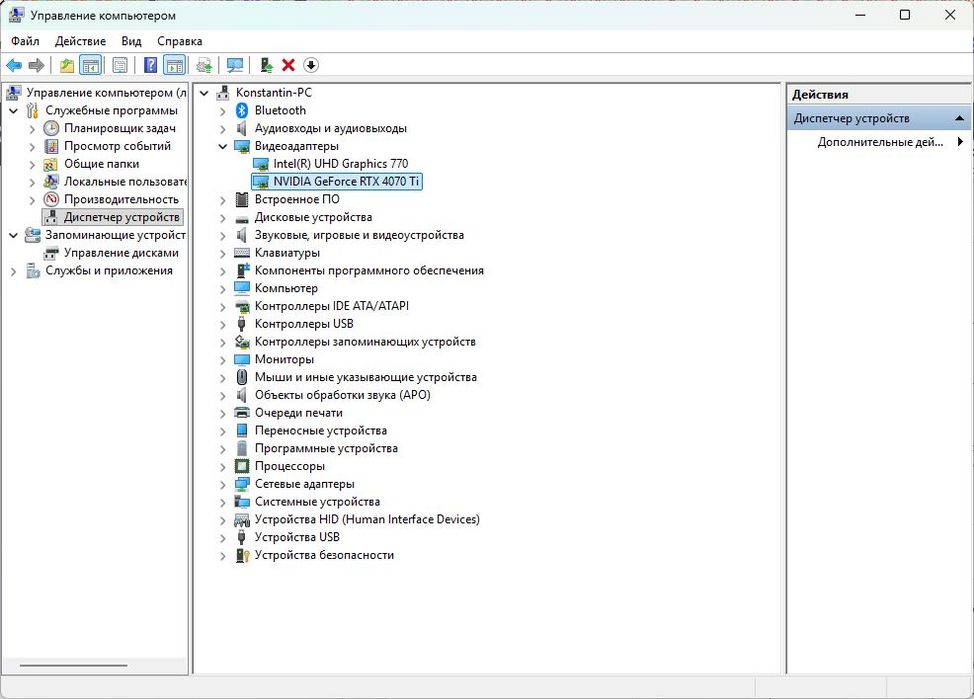This screenshot has width=974, height=699.
Task: Click the Update driver toolbar icon
Action: pos(204,65)
